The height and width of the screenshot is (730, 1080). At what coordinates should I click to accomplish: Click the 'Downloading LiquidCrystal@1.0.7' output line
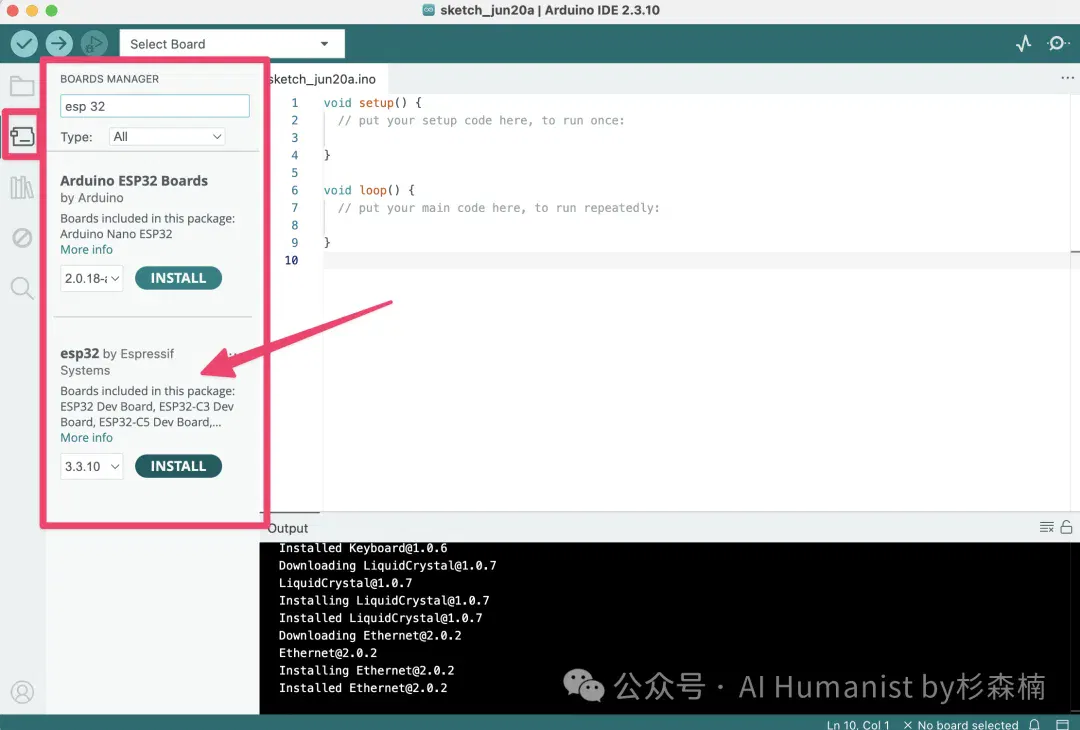[387, 565]
